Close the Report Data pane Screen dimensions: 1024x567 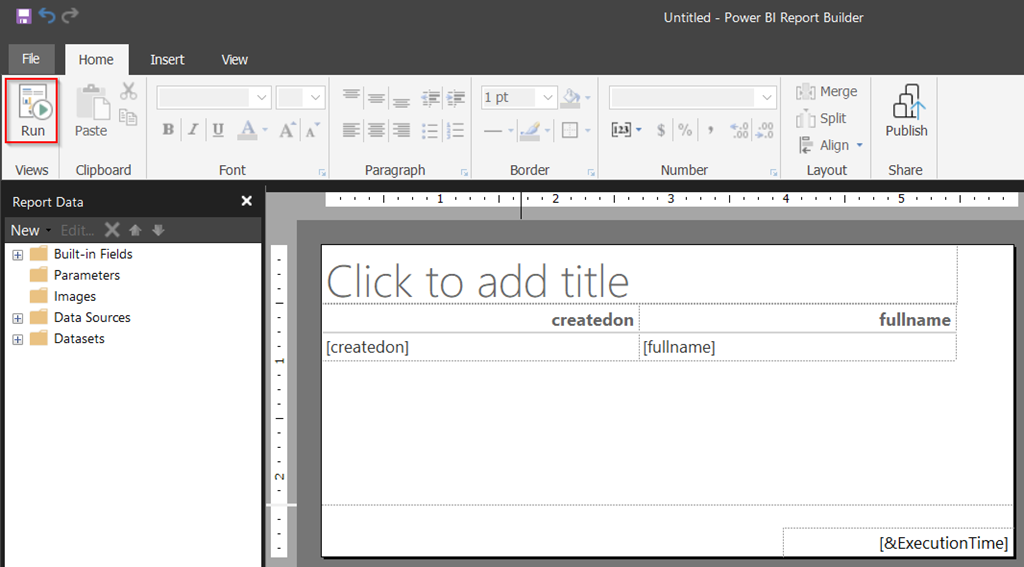(246, 201)
